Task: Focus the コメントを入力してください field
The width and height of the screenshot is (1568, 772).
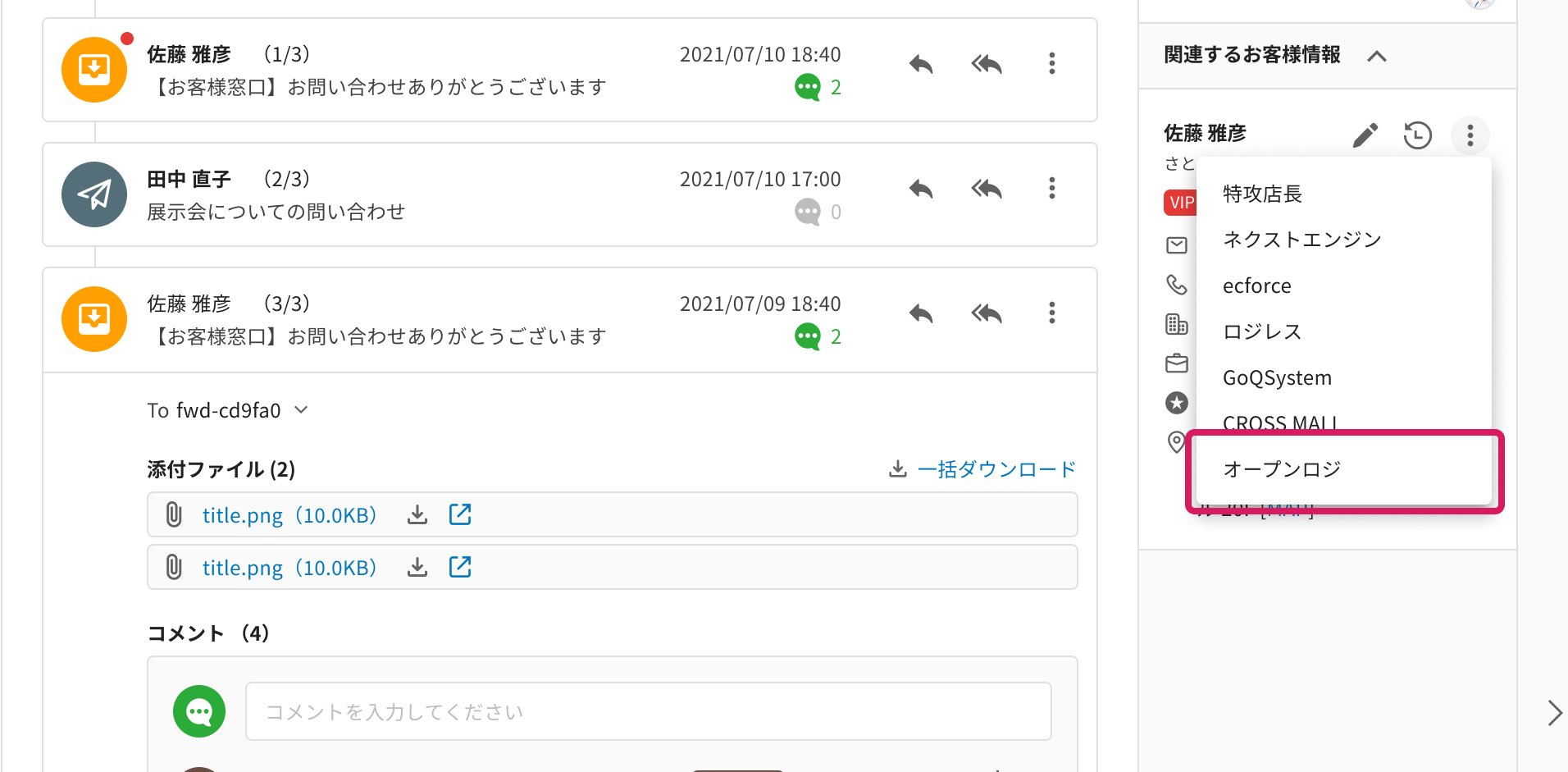Action: [649, 711]
